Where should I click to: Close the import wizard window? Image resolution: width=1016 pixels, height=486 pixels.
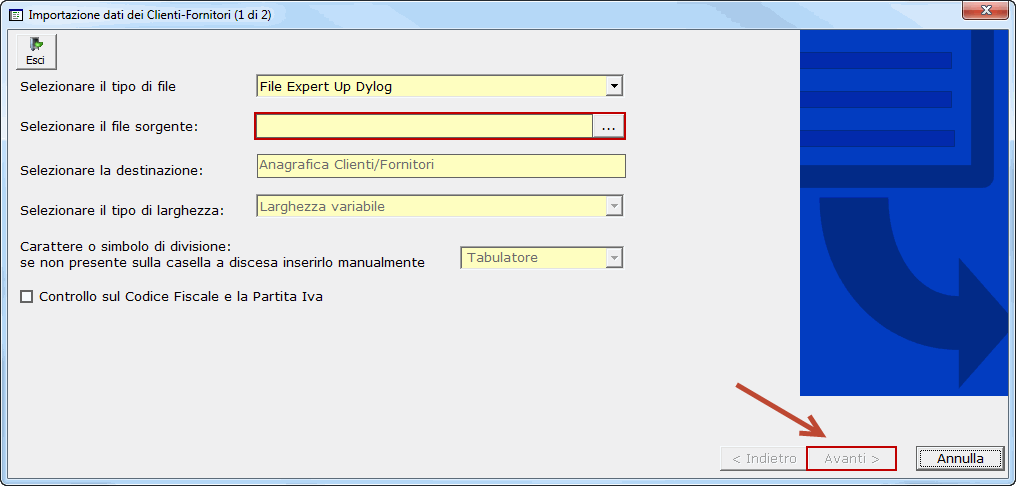tap(986, 10)
